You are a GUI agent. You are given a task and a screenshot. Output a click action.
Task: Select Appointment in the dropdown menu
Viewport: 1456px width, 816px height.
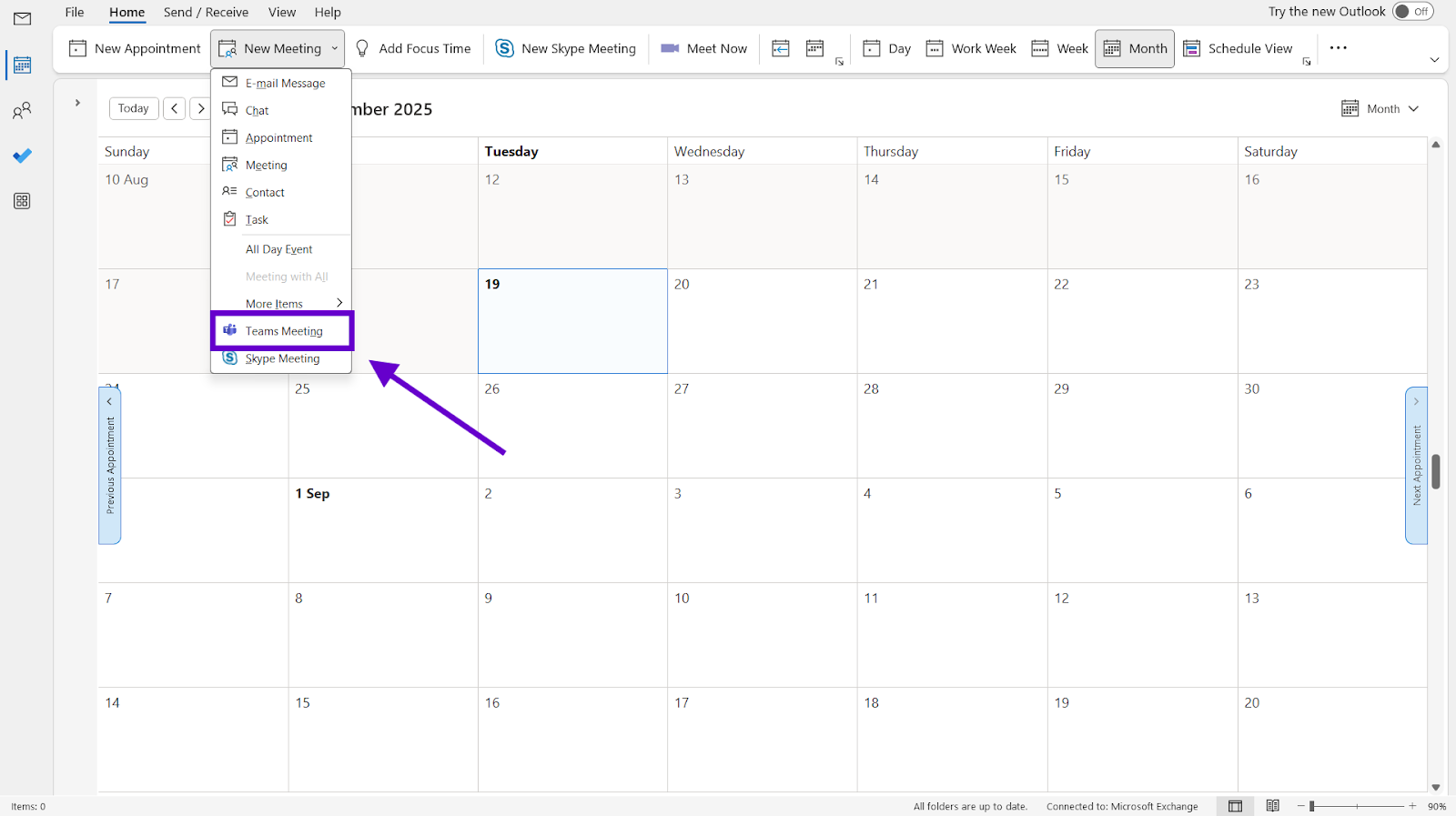coord(281,137)
